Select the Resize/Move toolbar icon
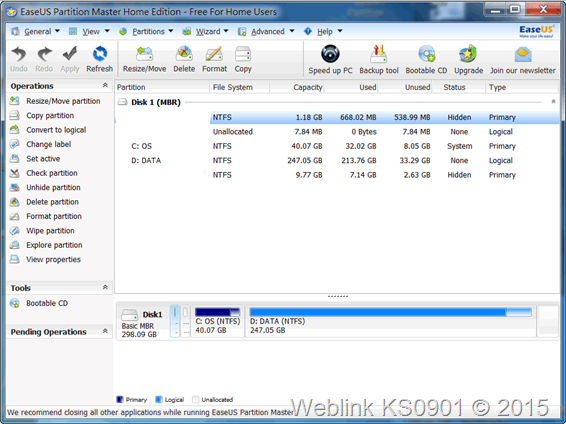Viewport: 566px width, 424px height. tap(144, 60)
